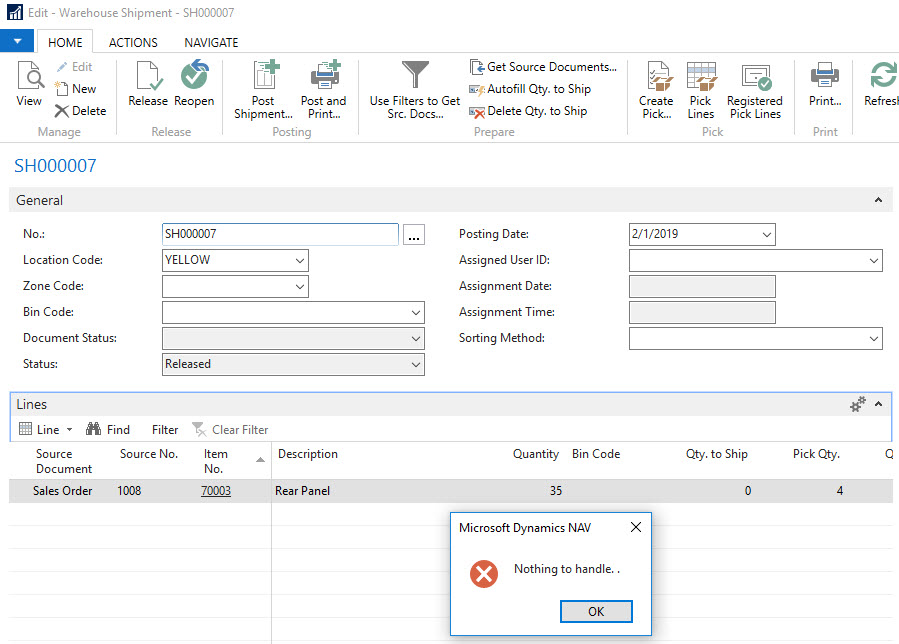Click Get Source Documents action
899x644 pixels.
pyautogui.click(x=544, y=67)
